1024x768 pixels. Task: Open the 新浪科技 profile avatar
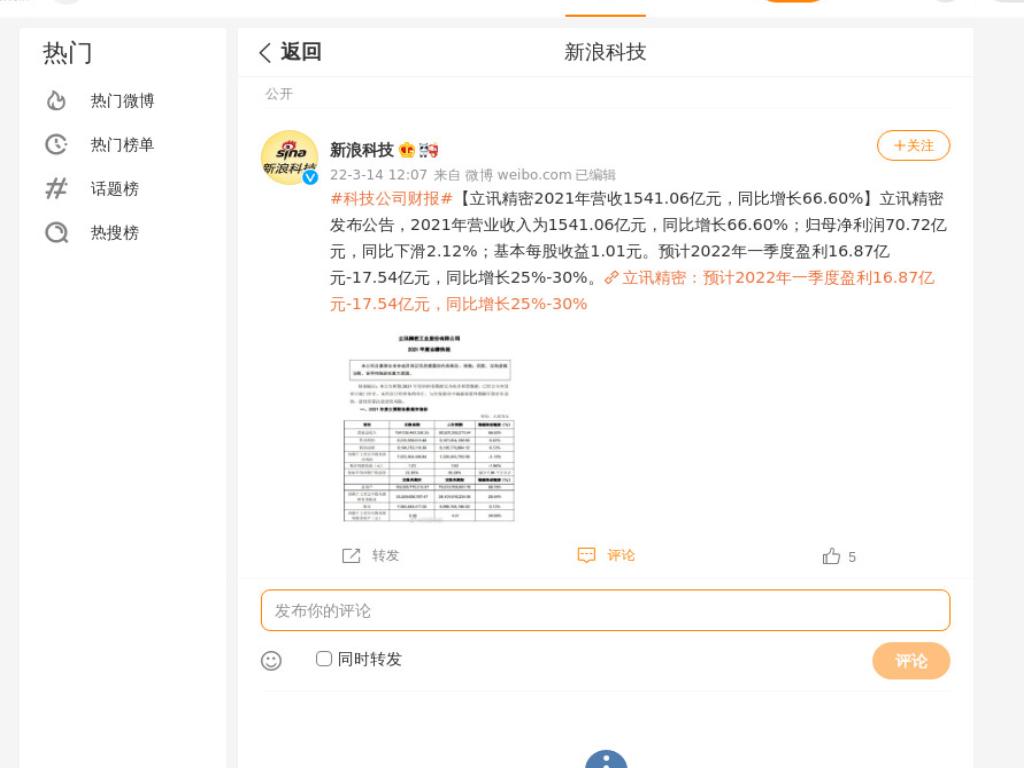(289, 157)
